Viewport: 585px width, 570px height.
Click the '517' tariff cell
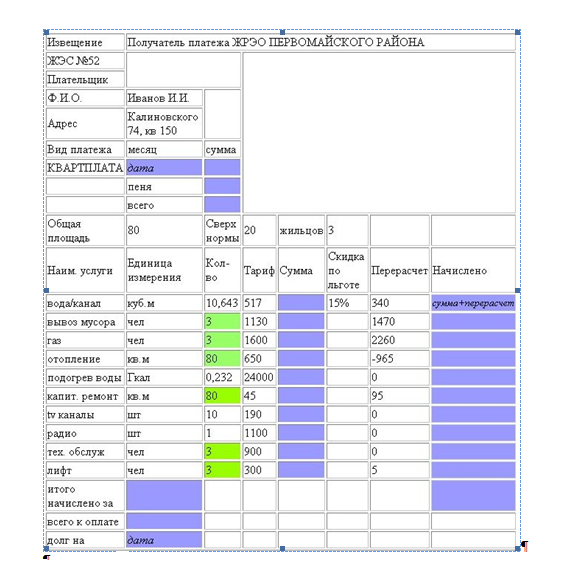click(259, 303)
